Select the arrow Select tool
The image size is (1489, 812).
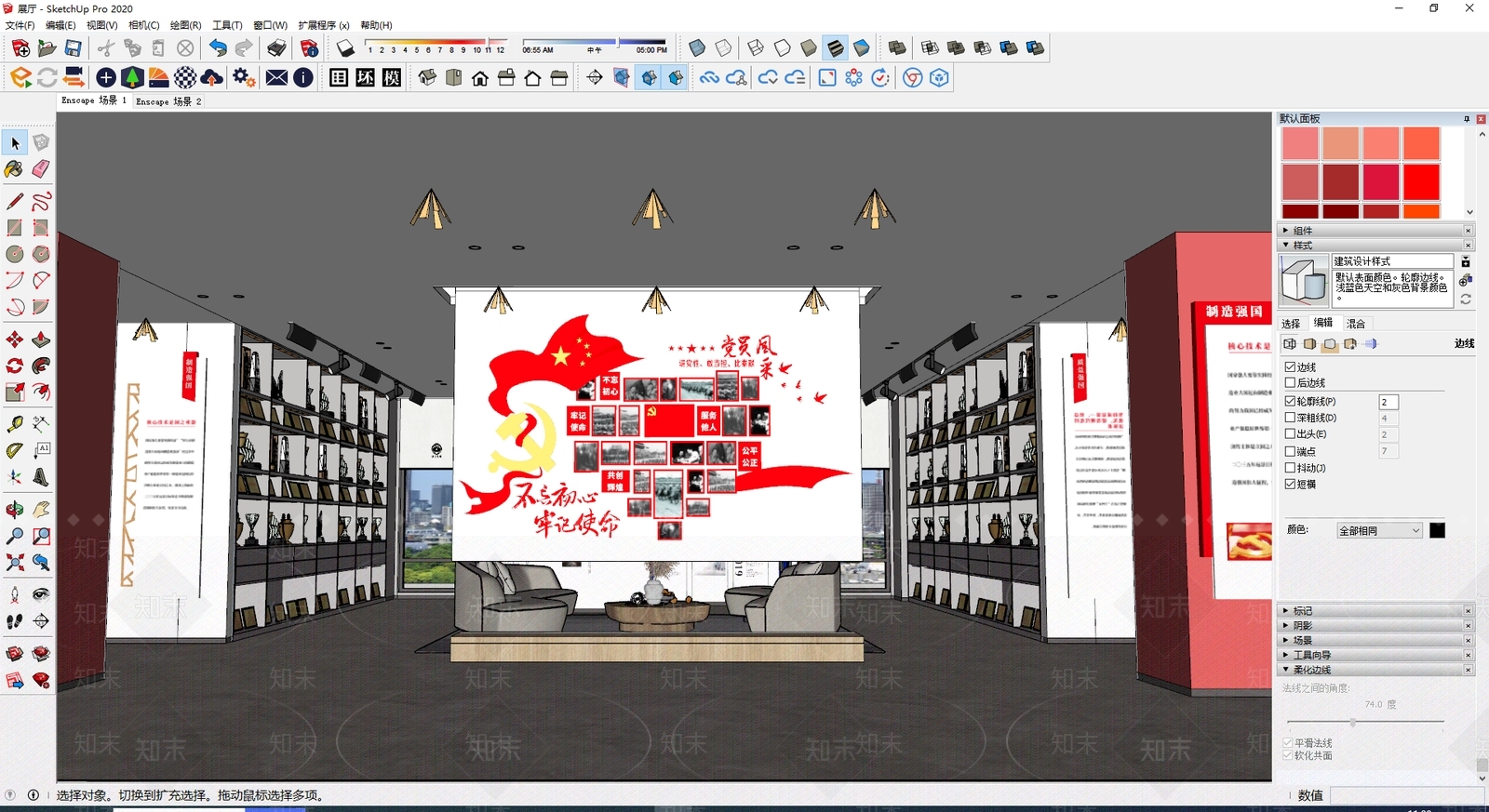[x=15, y=142]
